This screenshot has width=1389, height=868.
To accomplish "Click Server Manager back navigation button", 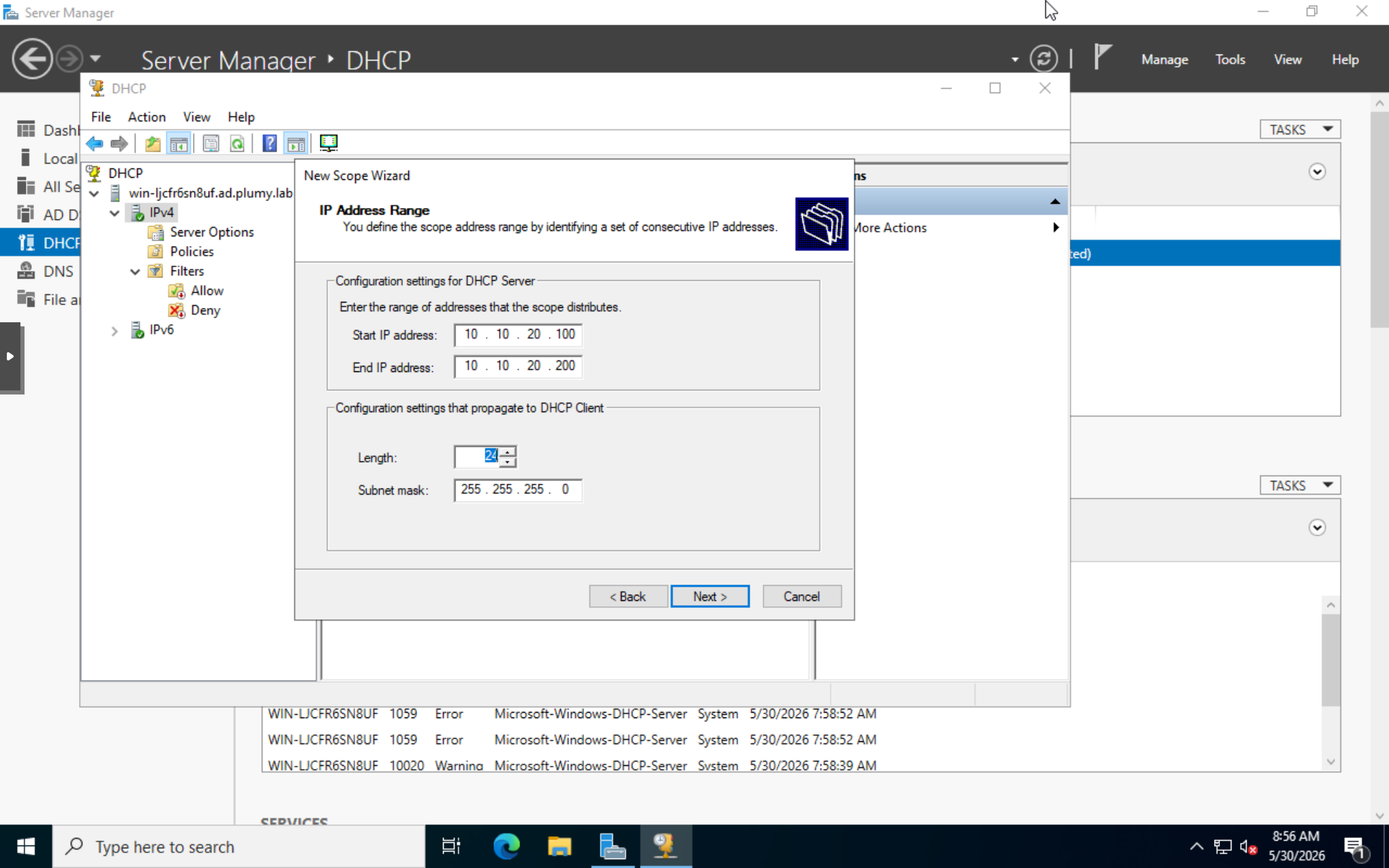I will (x=32, y=59).
